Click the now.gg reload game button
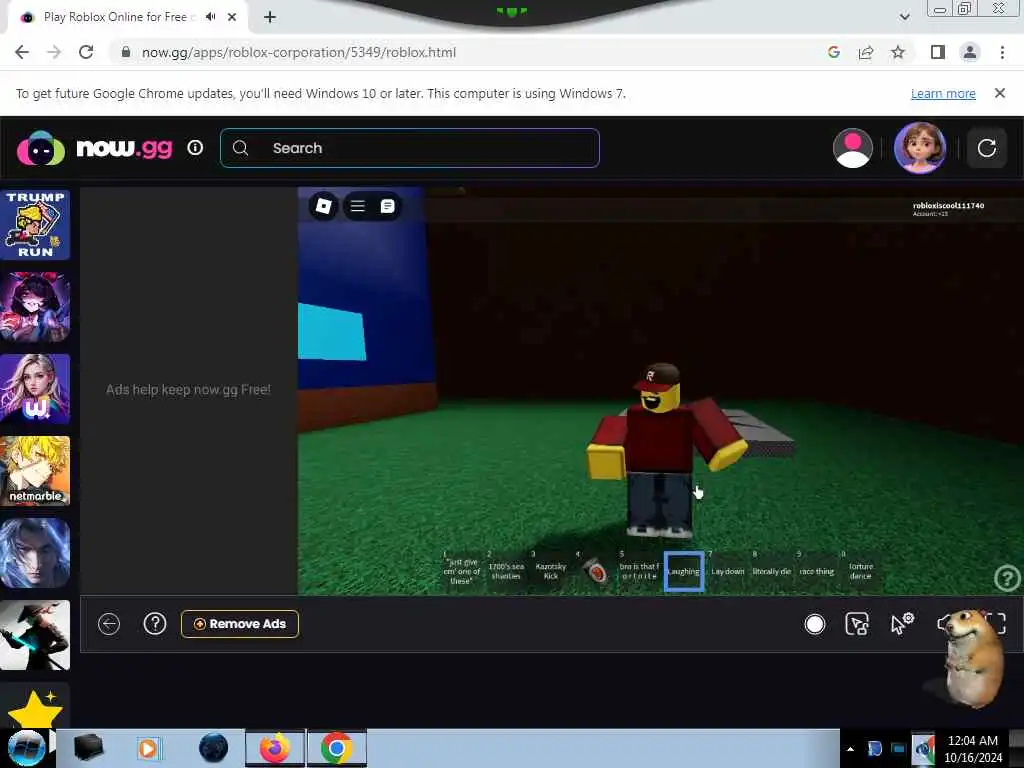Screen dimensions: 1024x768 [x=986, y=148]
